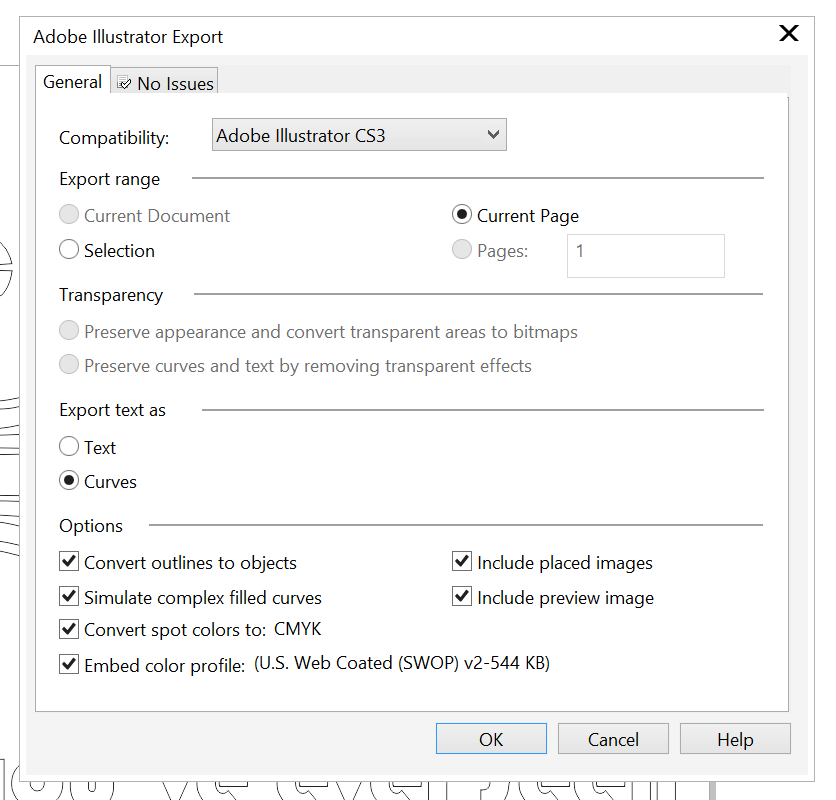Select the Current Document radio button
The image size is (836, 800).
pyautogui.click(x=69, y=215)
